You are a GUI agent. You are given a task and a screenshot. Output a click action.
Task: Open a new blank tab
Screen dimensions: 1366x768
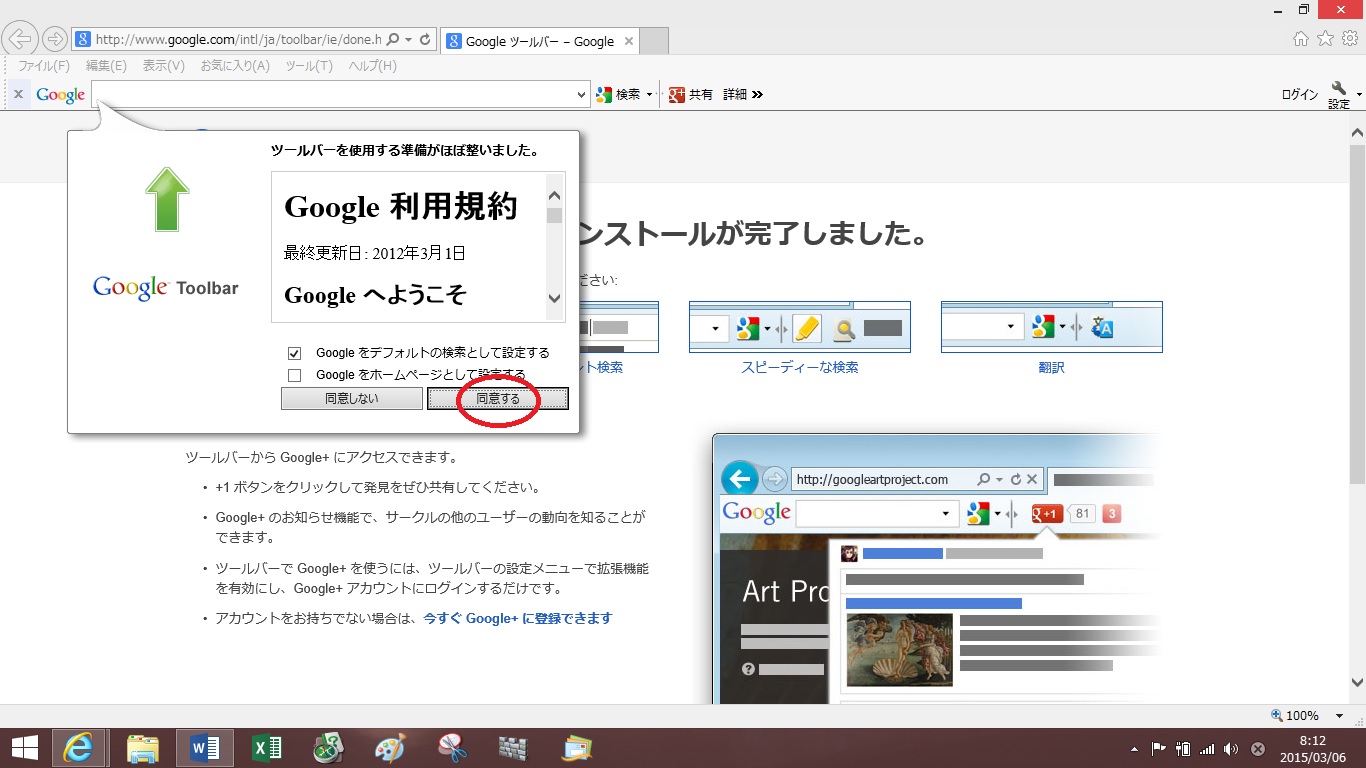[653, 41]
